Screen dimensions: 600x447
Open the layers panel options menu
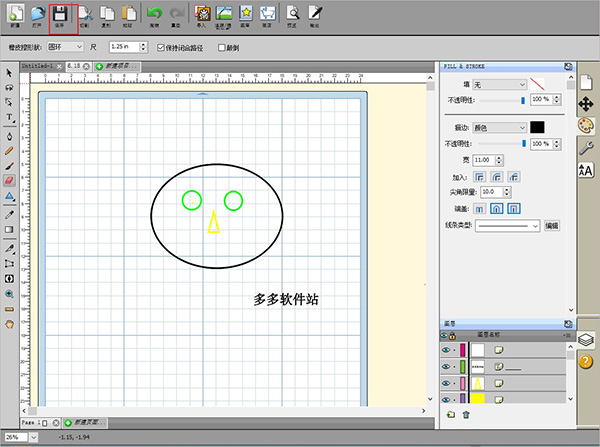pos(568,336)
